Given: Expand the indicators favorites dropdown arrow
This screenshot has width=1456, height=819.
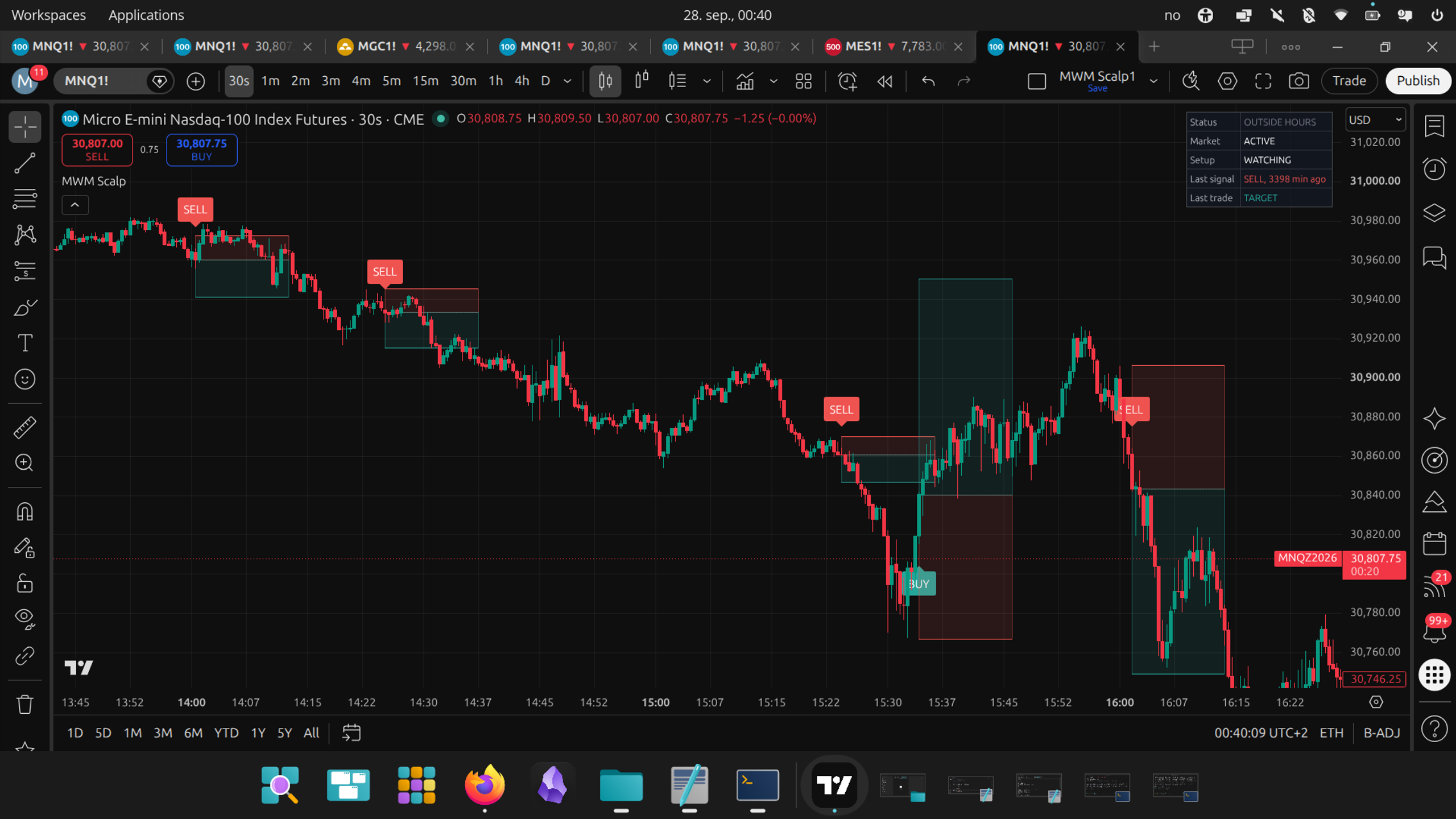Looking at the screenshot, I should click(773, 81).
